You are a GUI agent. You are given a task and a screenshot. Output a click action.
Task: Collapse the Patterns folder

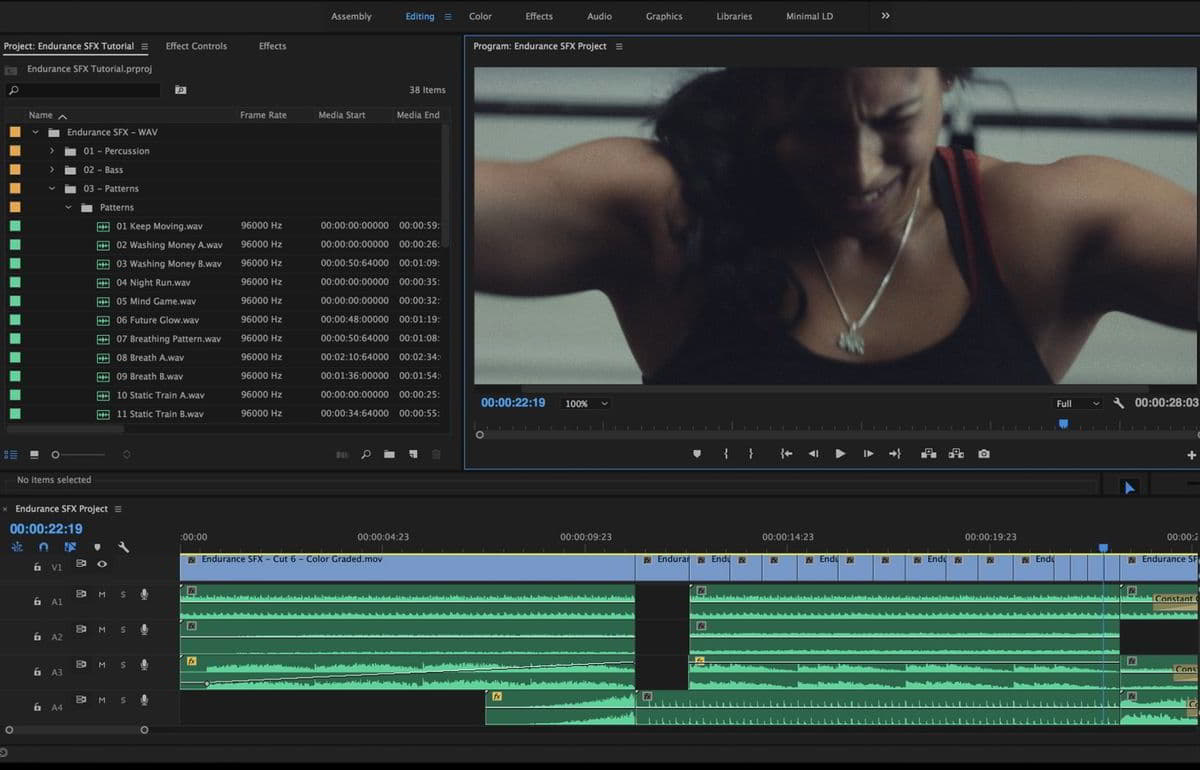point(68,207)
